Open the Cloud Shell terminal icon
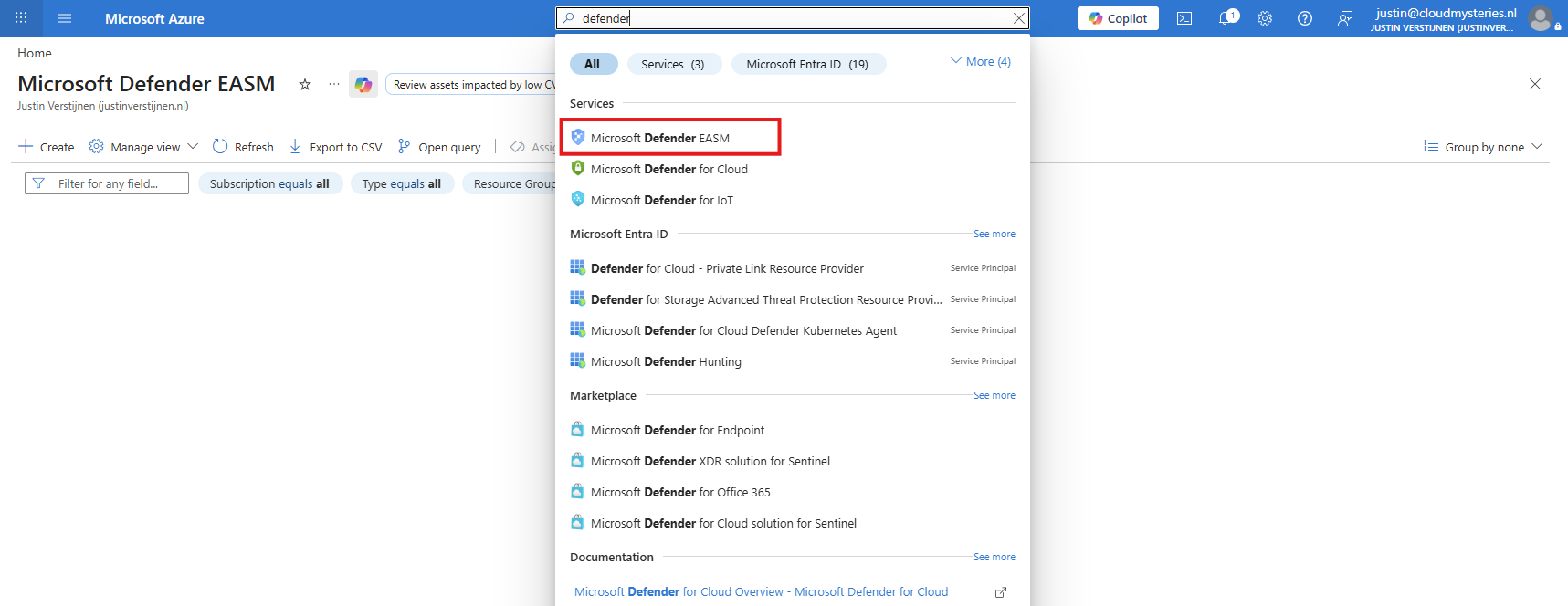 (x=1184, y=18)
